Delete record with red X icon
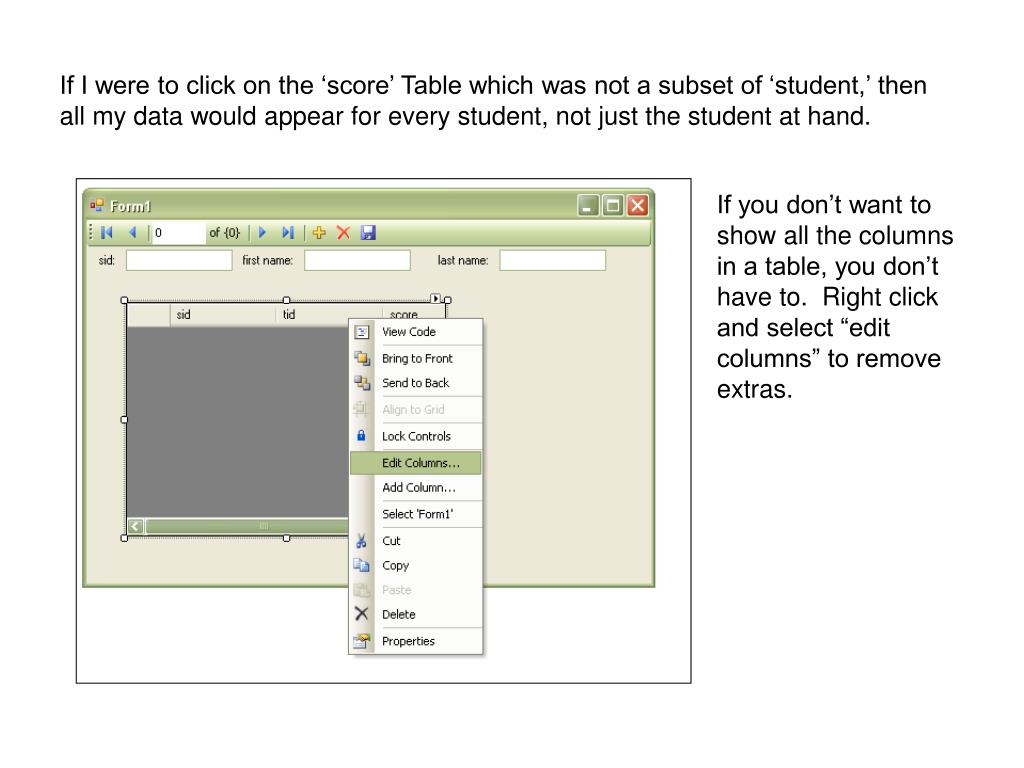Image resolution: width=1024 pixels, height=768 pixels. tap(343, 232)
